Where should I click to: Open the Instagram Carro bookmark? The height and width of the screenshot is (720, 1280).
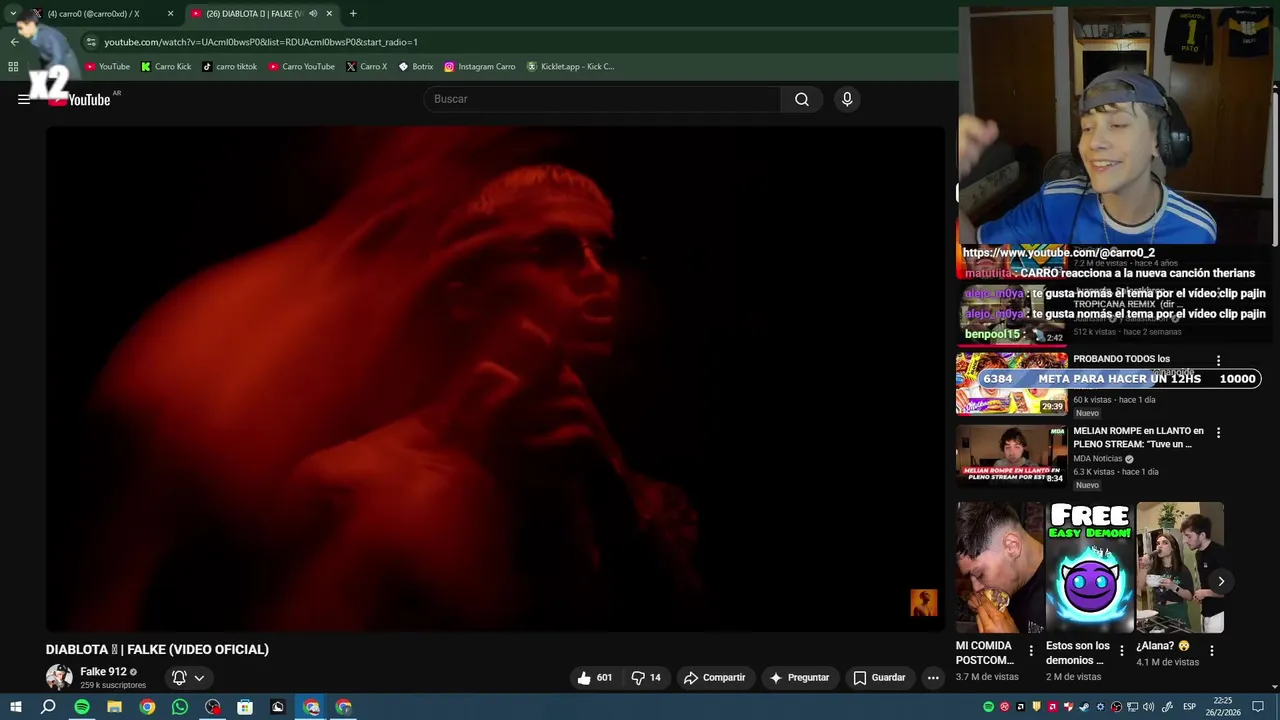pos(480,67)
